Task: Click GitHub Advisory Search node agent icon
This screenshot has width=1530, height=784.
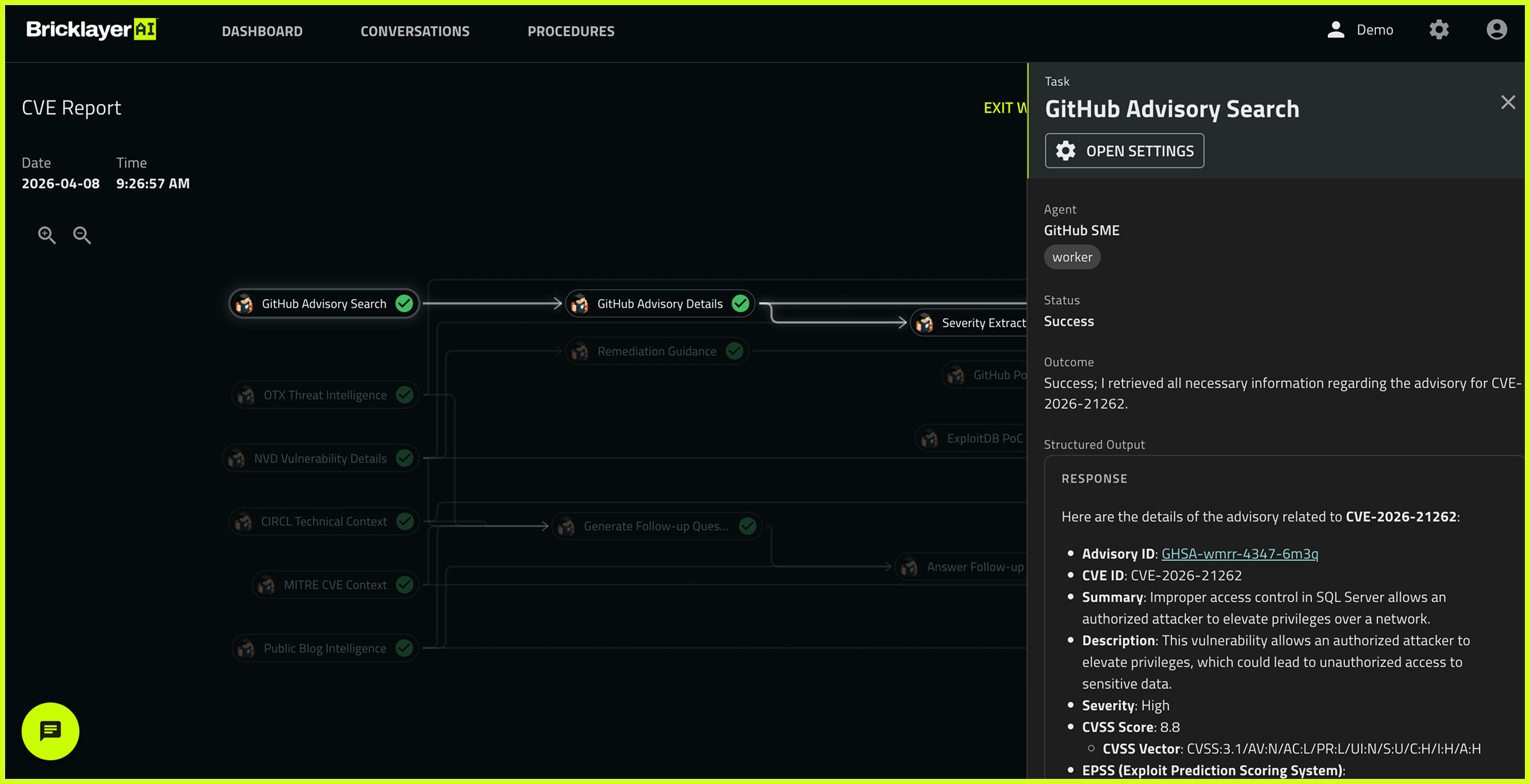Action: tap(244, 304)
